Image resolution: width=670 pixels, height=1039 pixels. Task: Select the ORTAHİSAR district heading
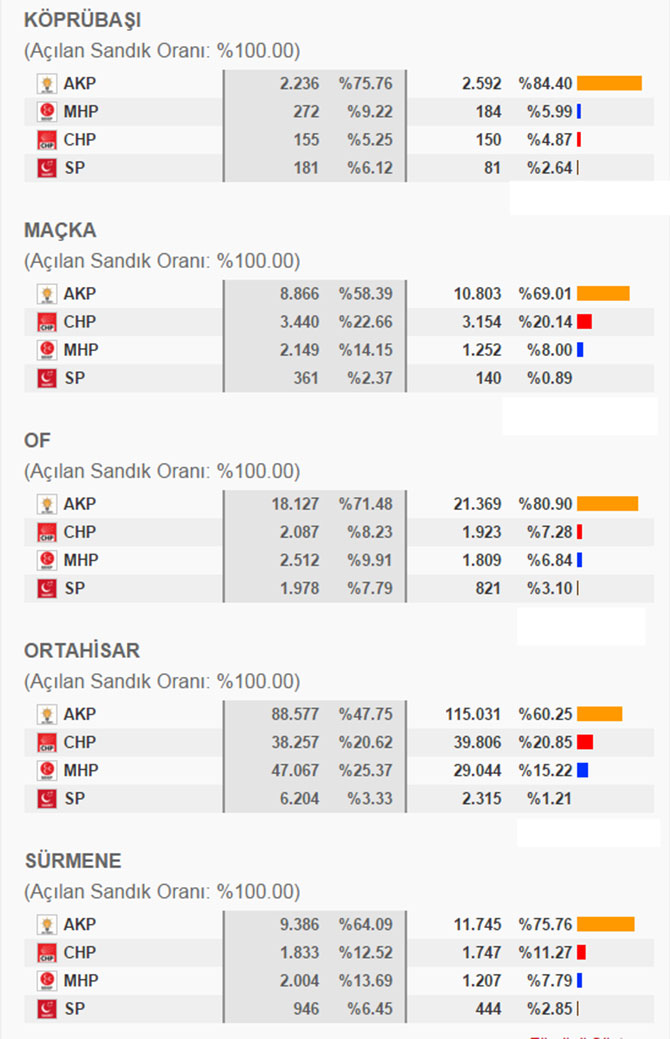click(x=82, y=651)
